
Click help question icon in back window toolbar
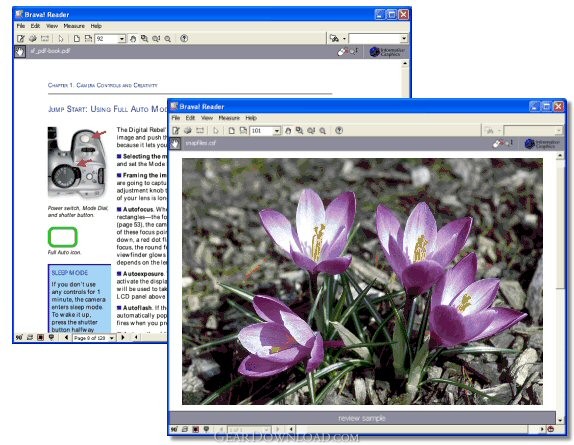(184, 38)
